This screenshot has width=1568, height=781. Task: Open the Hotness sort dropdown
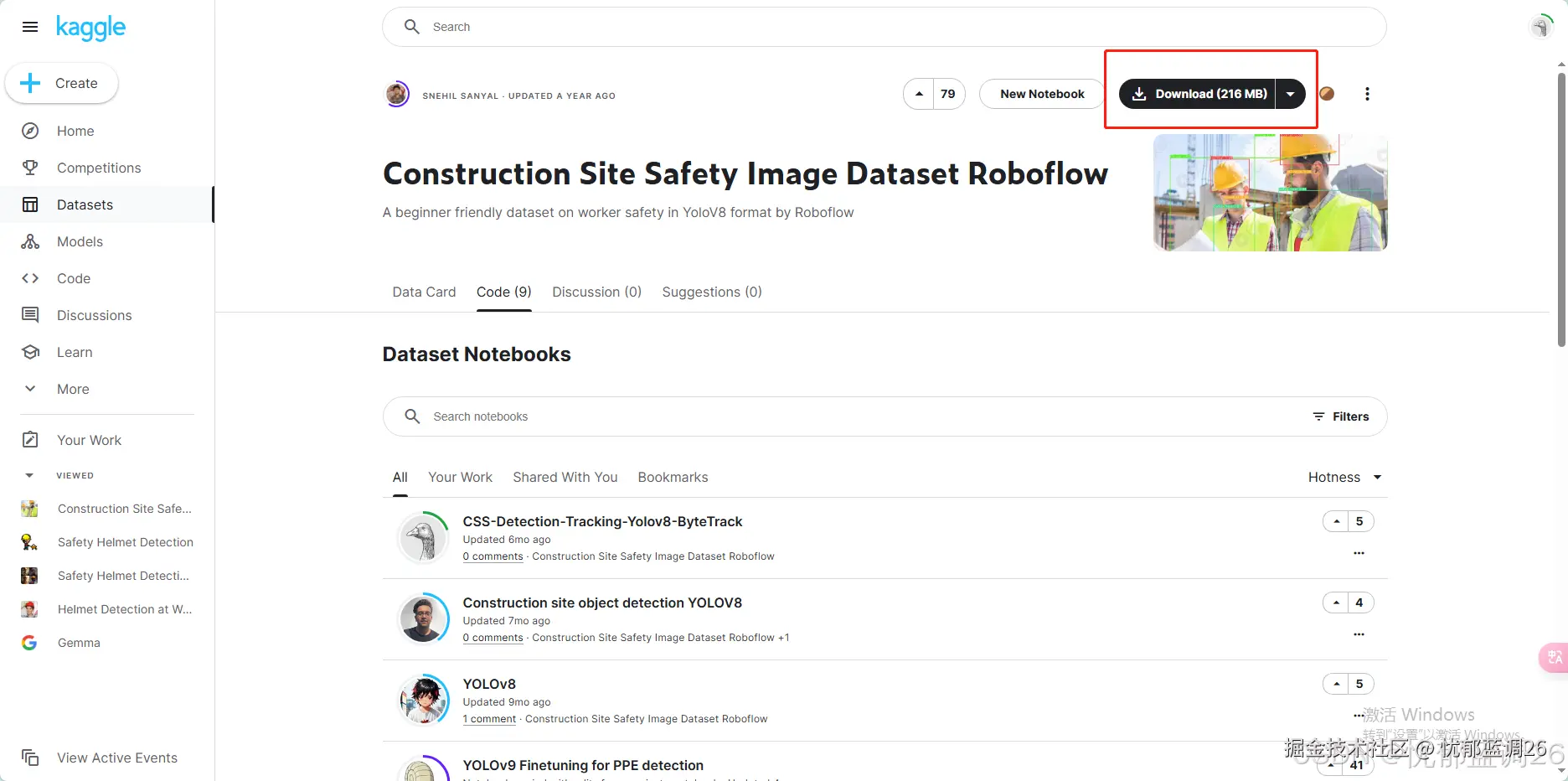click(1344, 477)
